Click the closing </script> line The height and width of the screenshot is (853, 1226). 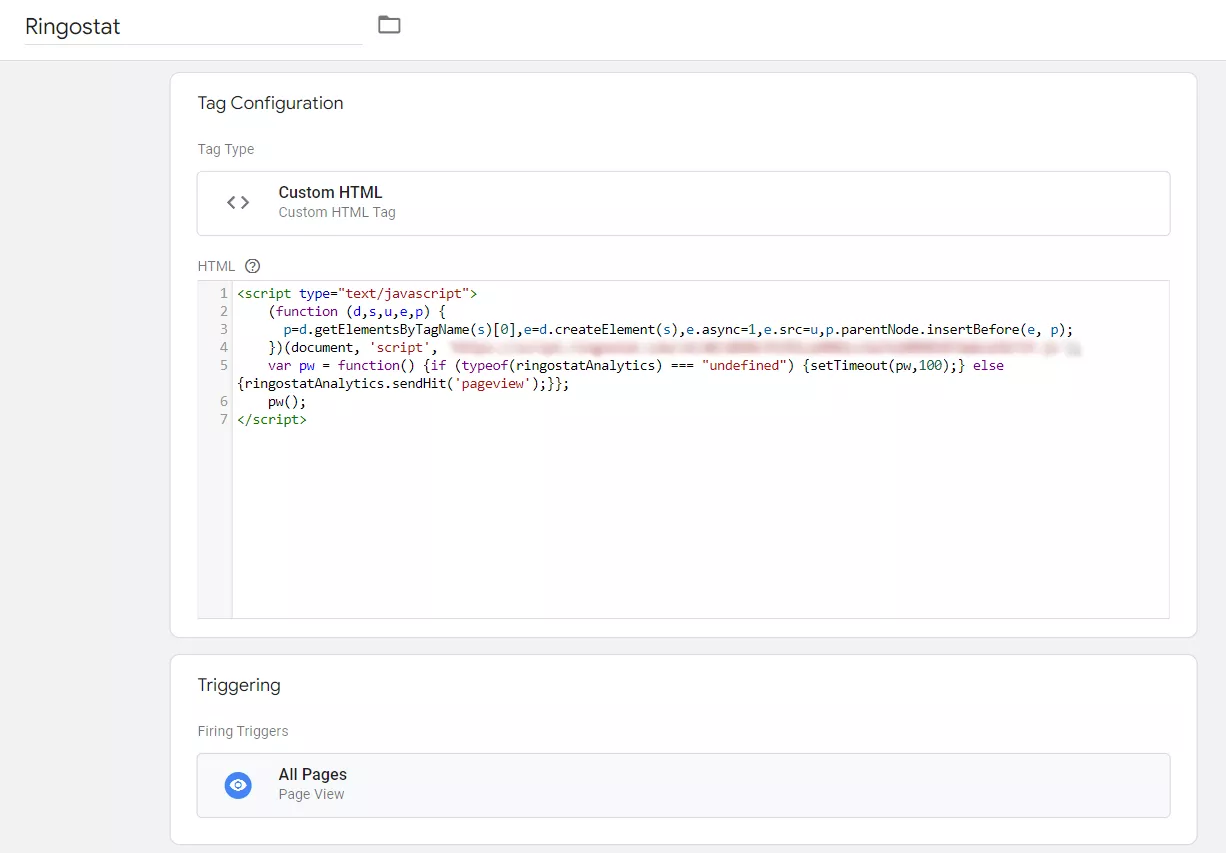click(x=272, y=420)
